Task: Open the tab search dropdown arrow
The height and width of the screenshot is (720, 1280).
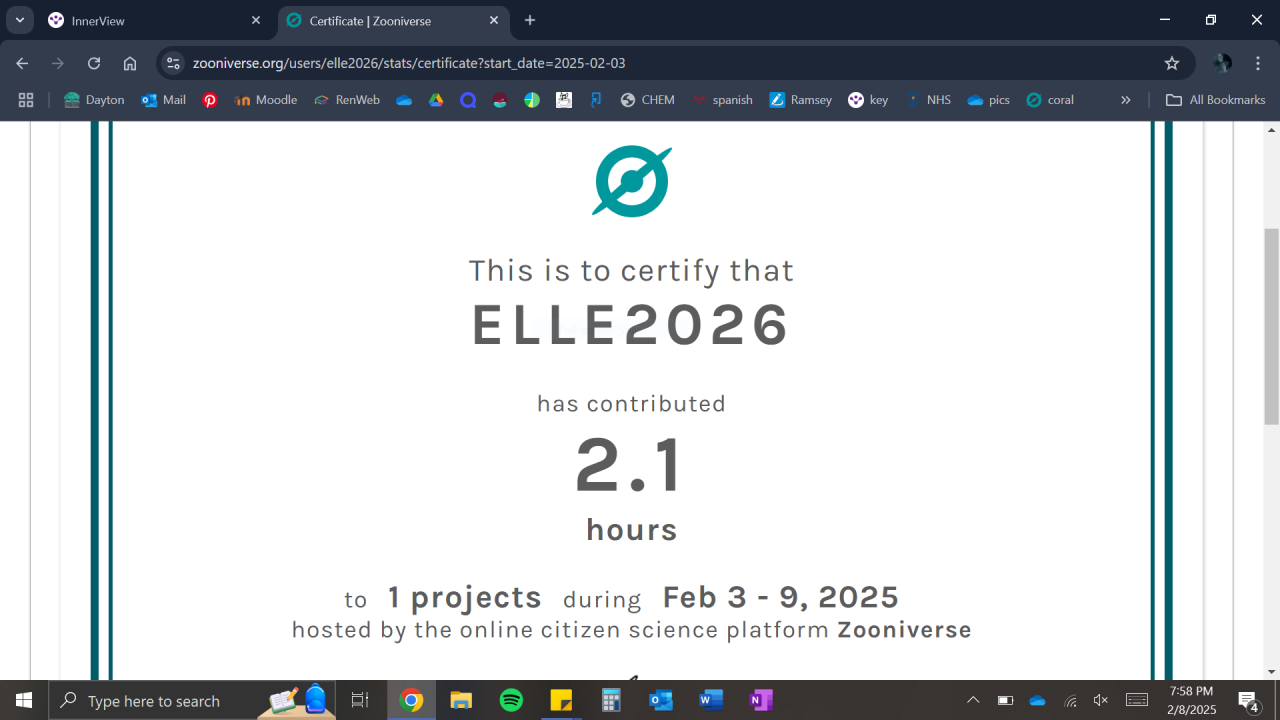Action: click(x=19, y=20)
